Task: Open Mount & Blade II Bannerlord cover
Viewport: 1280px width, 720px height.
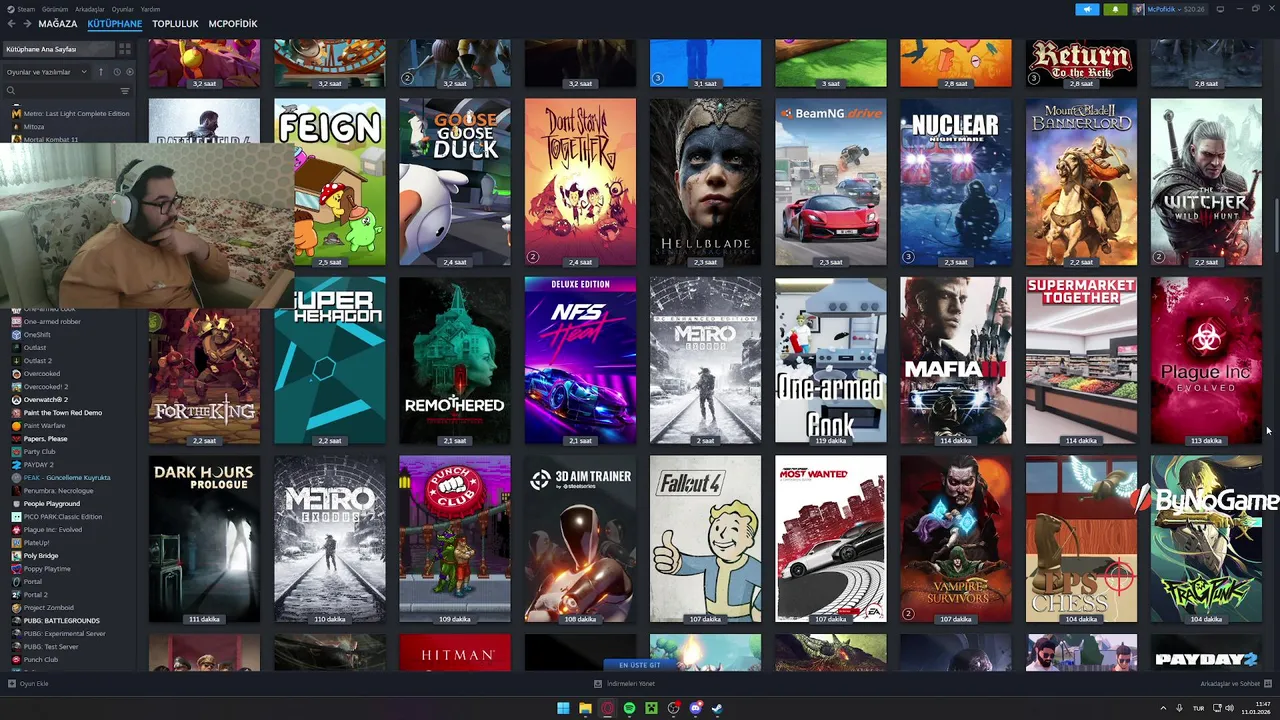Action: pyautogui.click(x=1081, y=182)
